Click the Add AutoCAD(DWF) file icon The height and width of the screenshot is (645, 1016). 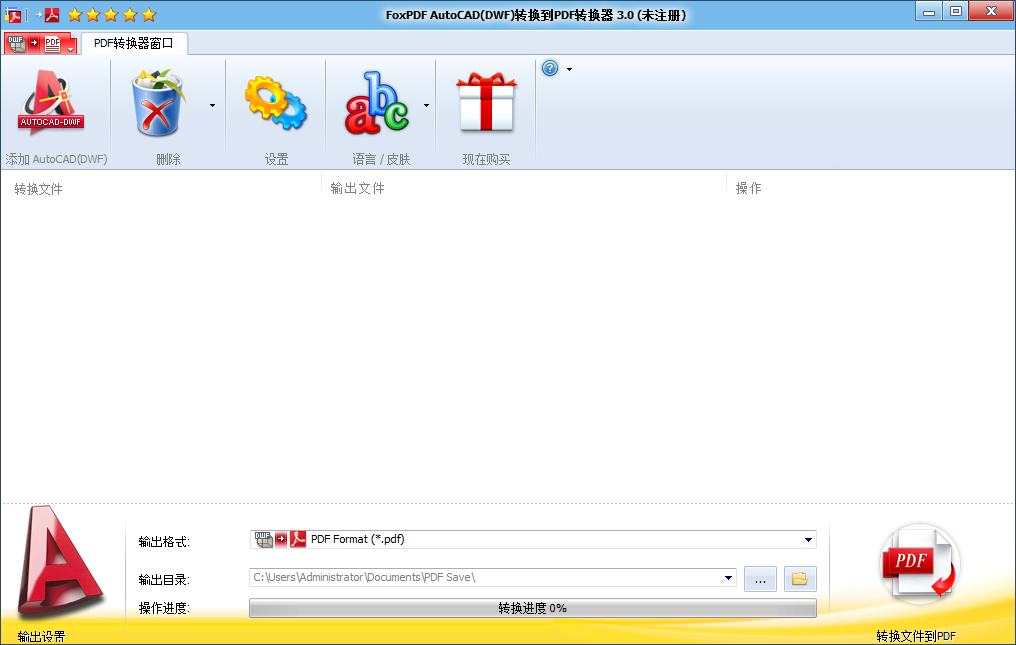tap(52, 103)
